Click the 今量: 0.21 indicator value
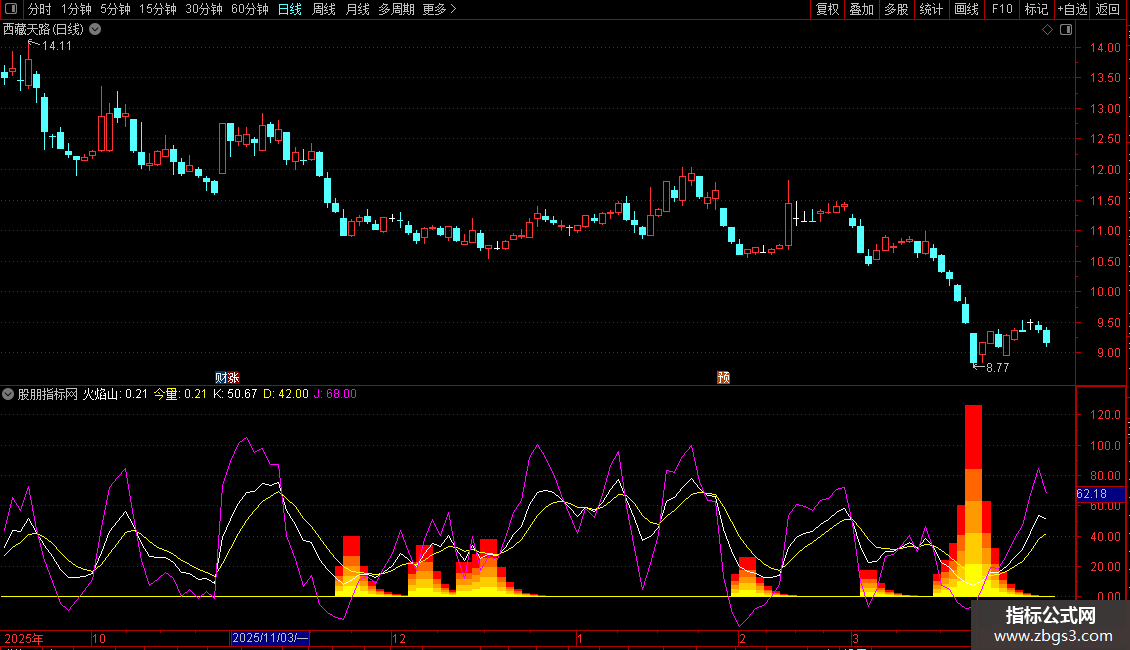 coord(180,394)
